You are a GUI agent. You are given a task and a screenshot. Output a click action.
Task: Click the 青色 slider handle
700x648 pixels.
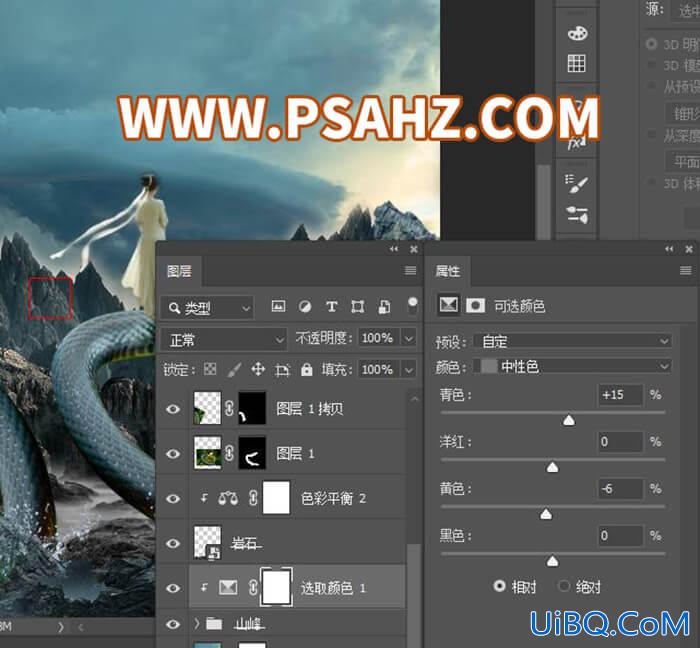(568, 420)
